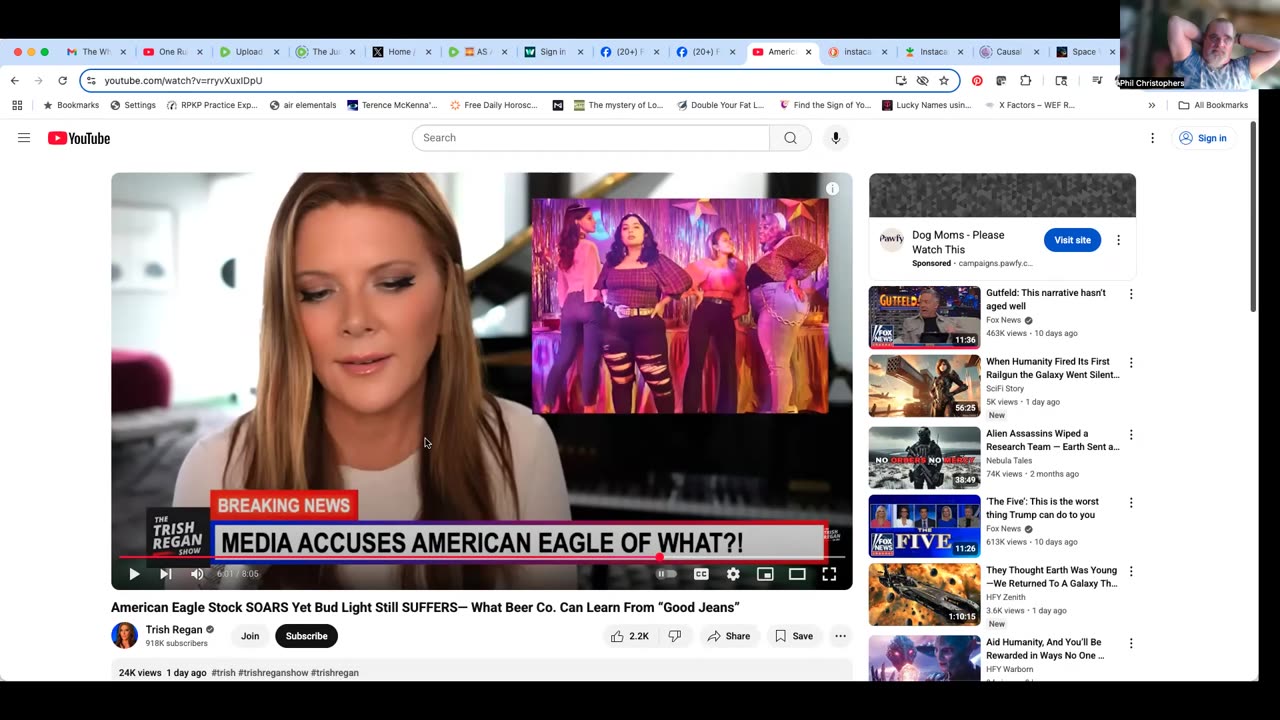The height and width of the screenshot is (720, 1280).
Task: Open the apps grid in bookmarks bar
Action: 17,105
